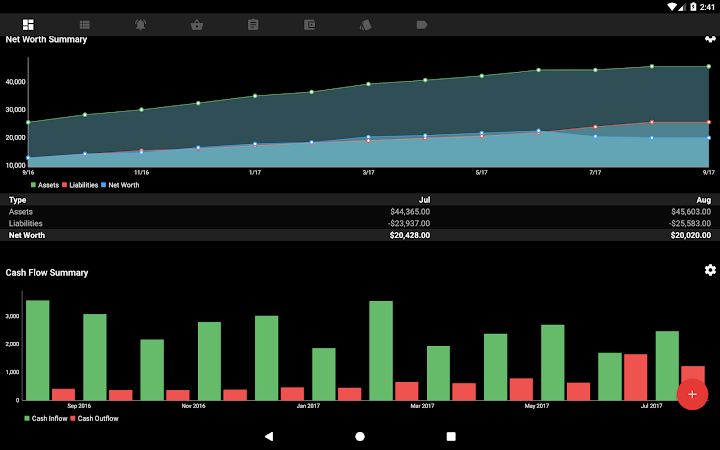Open the shopping basket tab

click(x=197, y=24)
